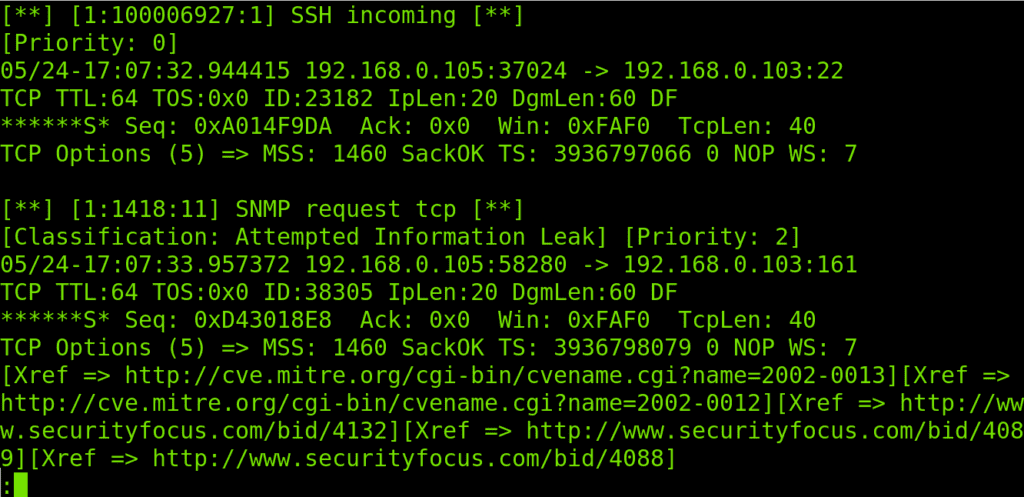This screenshot has width=1024, height=497.
Task: Click destination address 192.168.0.103:161
Action: [740, 266]
